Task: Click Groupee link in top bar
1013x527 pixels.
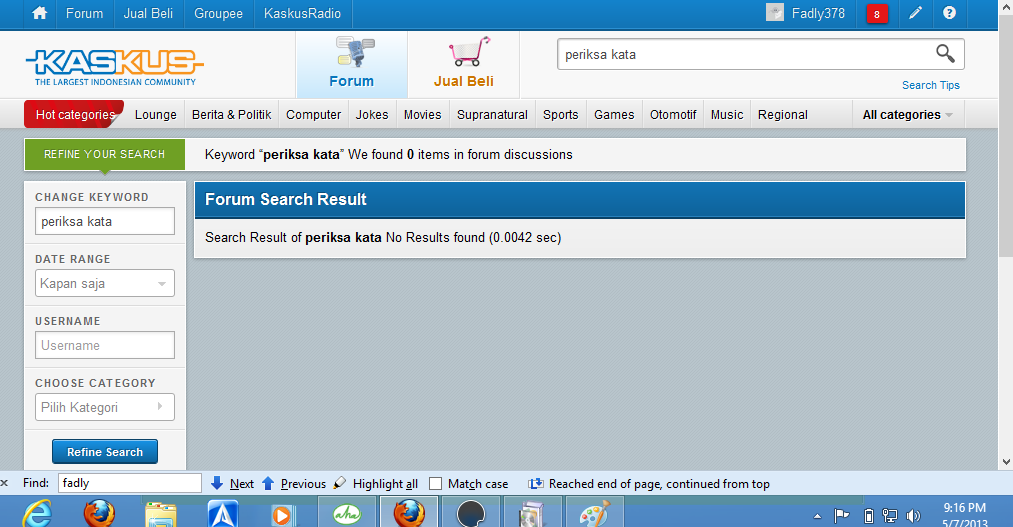Action: (218, 13)
